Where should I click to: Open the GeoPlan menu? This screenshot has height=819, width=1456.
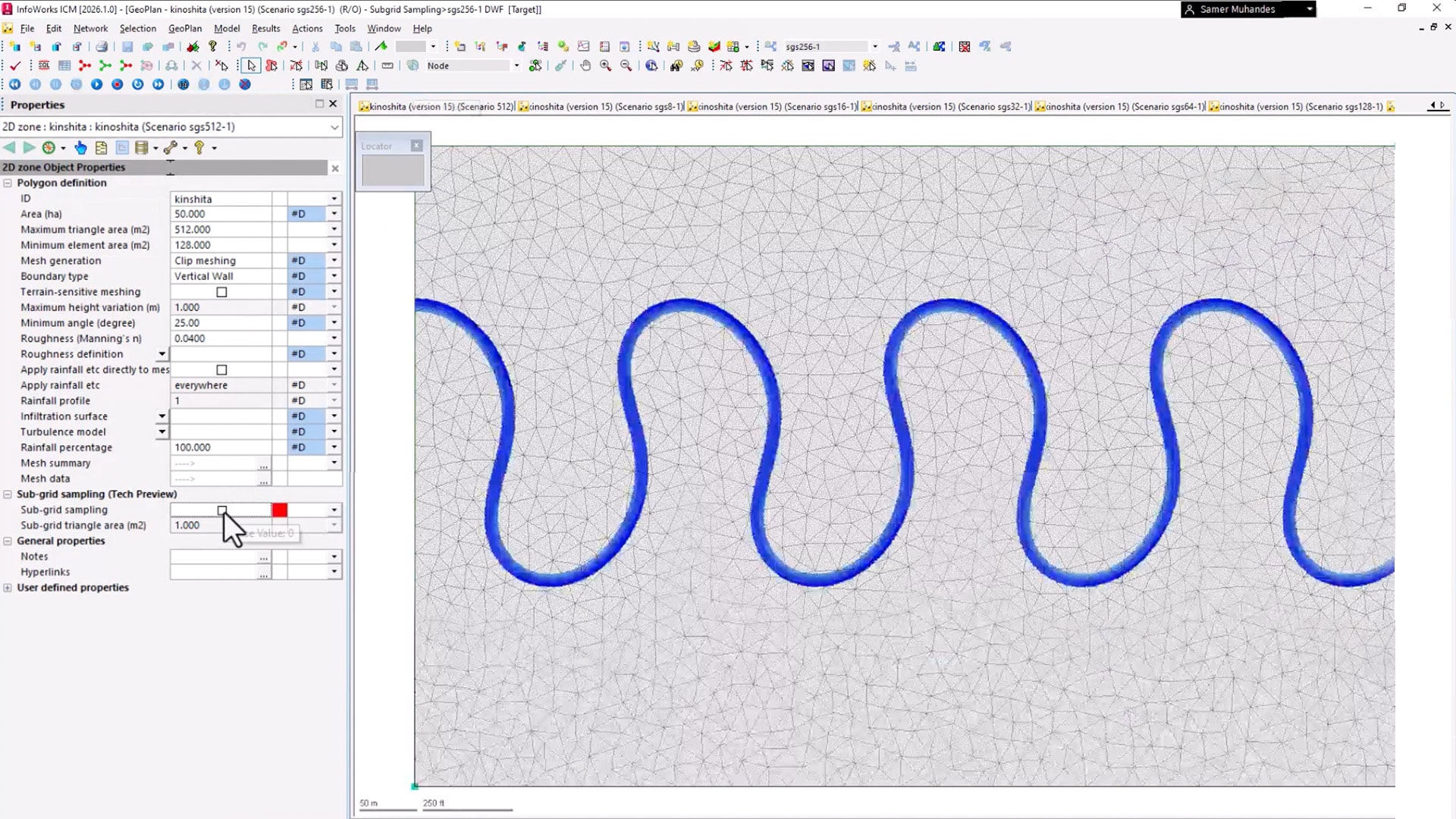coord(184,28)
